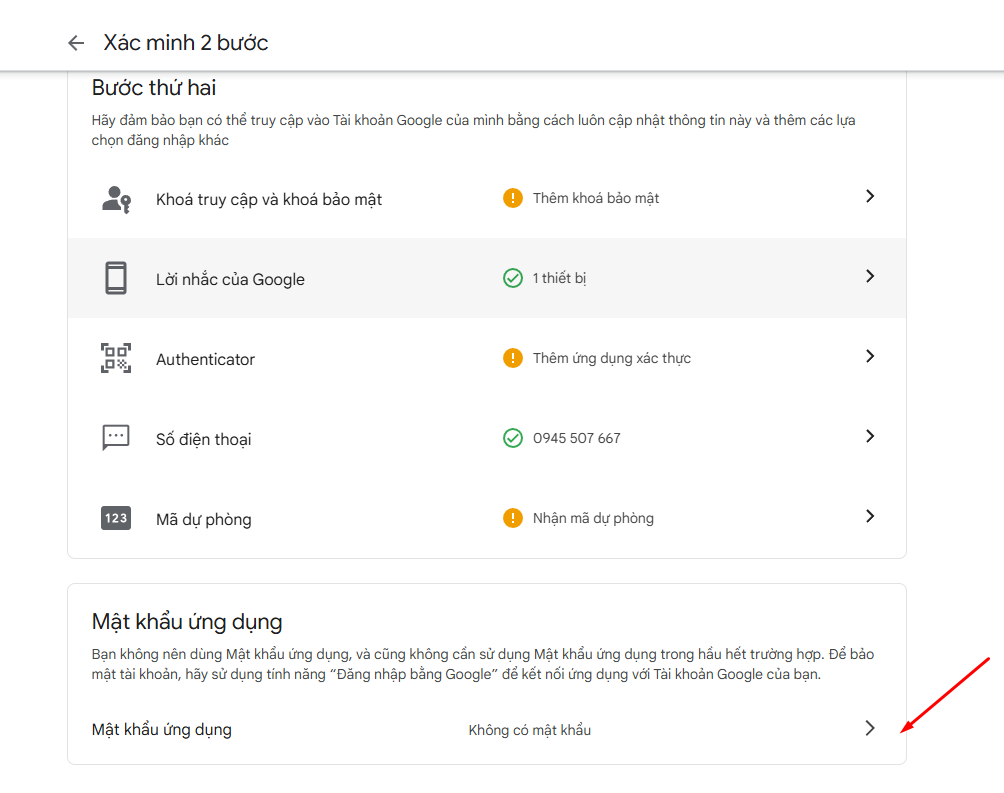Click the orange warning icon beside Nhận mã dự phòng

click(513, 518)
